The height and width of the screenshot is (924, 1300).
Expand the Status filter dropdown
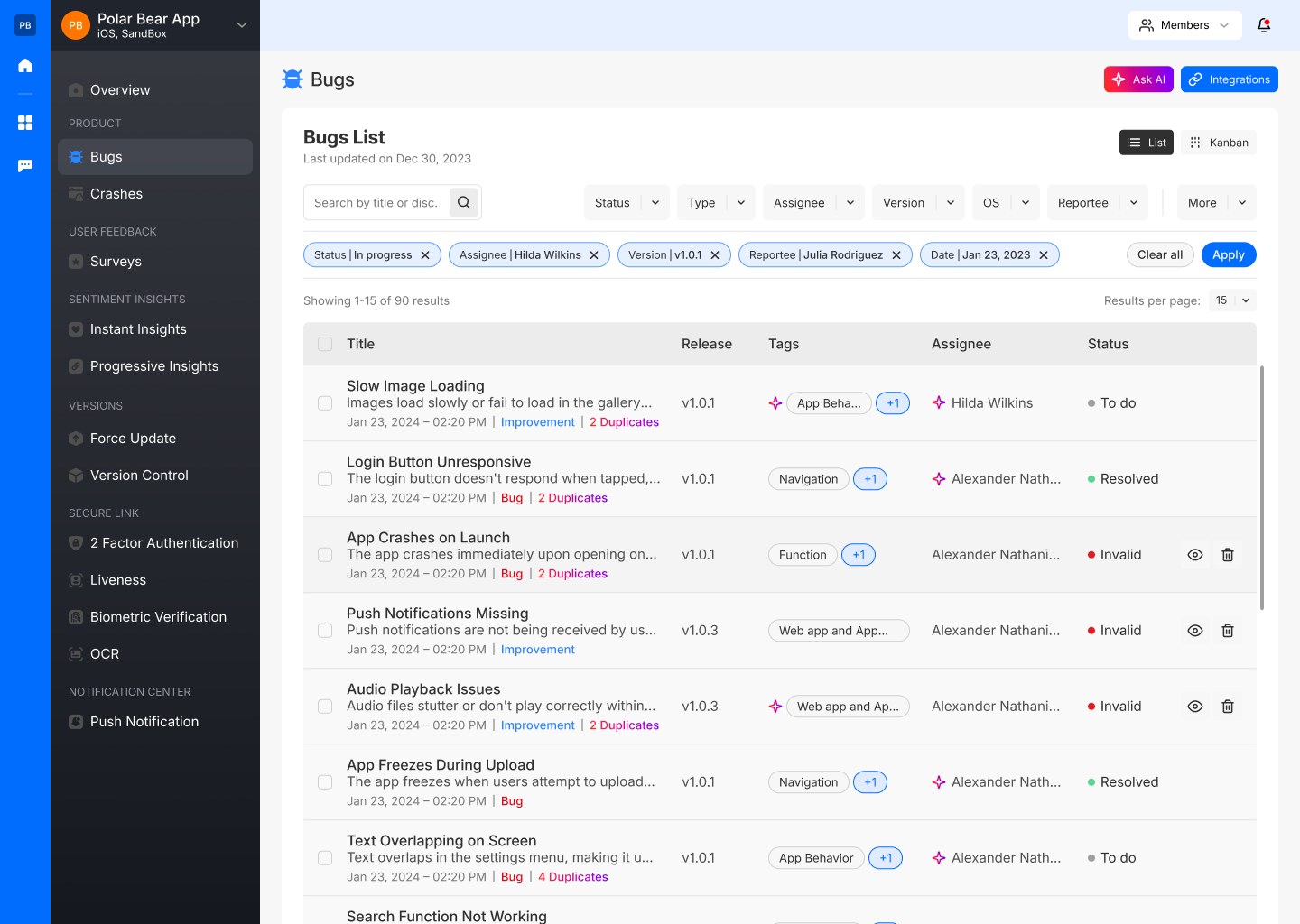[x=627, y=203]
